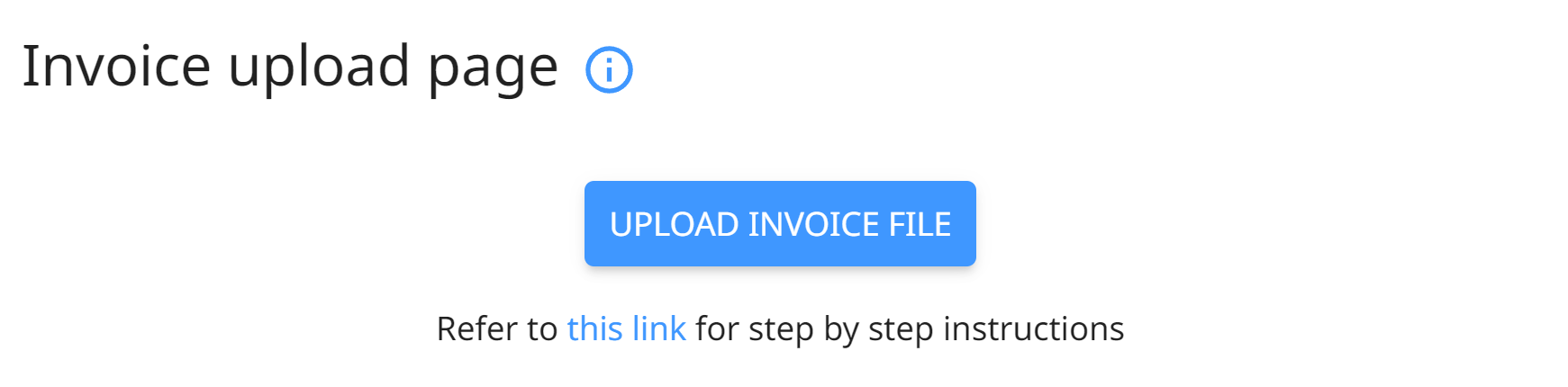Click the "Invoice upload page" heading text
Image resolution: width=1568 pixels, height=387 pixels.
[290, 67]
